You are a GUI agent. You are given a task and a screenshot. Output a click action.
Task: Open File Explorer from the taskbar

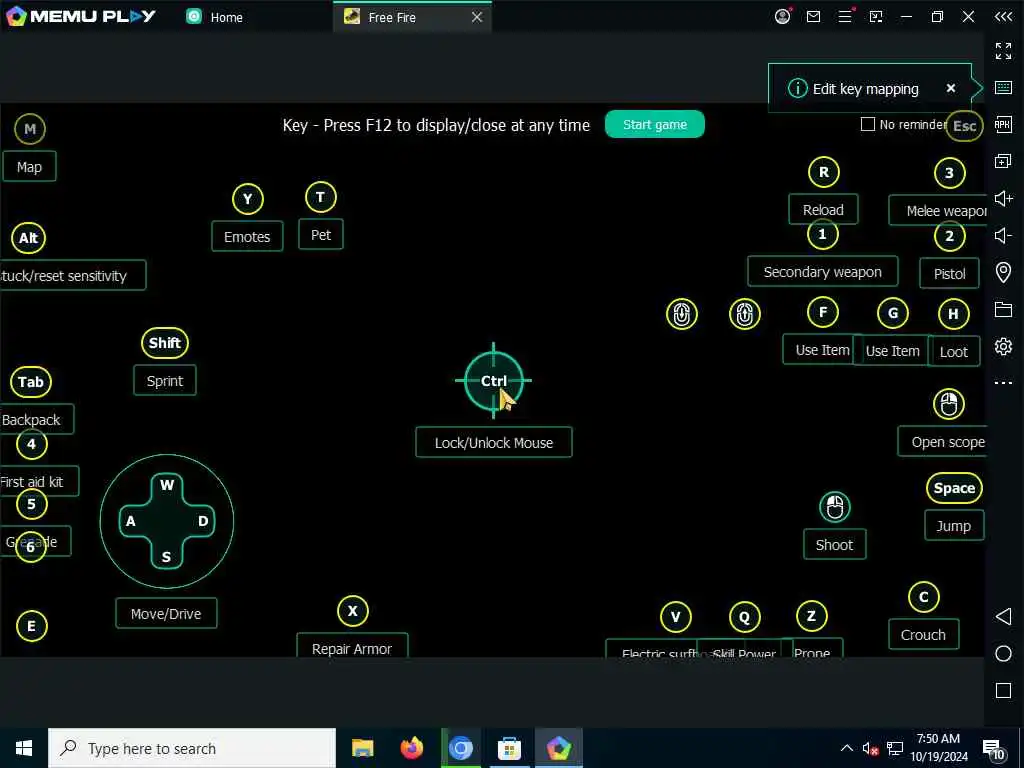click(x=362, y=748)
